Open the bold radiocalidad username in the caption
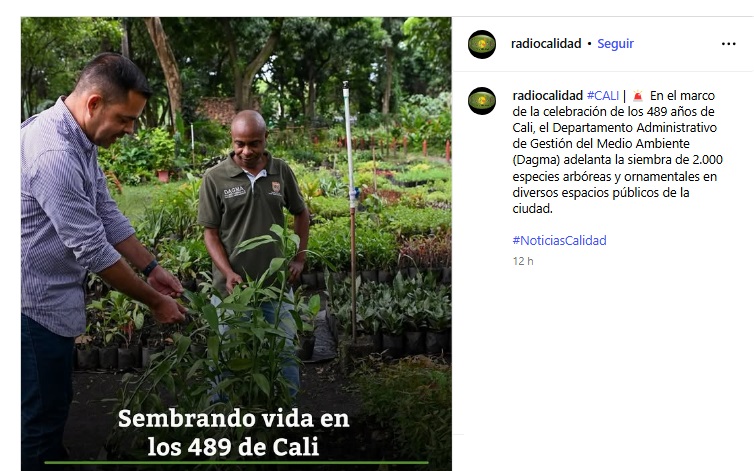Viewport: 754px width, 471px height. click(x=547, y=96)
